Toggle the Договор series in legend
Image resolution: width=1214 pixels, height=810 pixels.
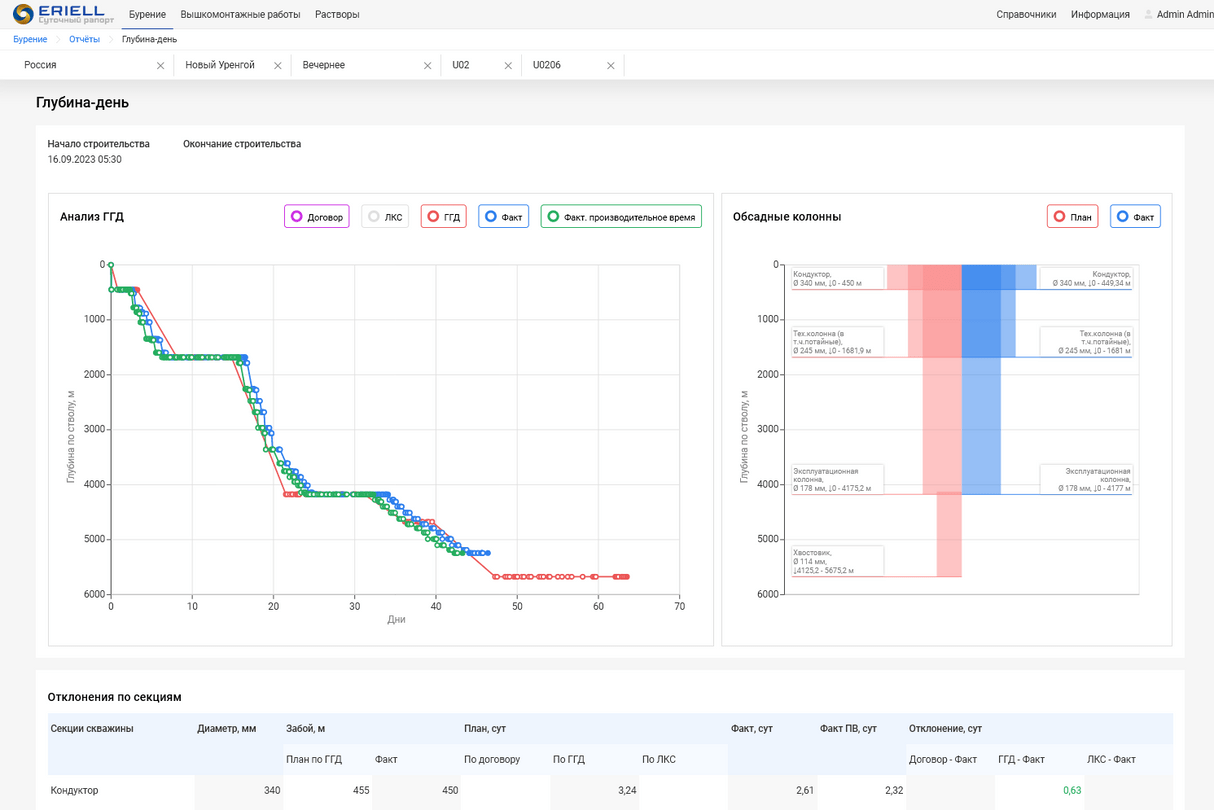(x=317, y=216)
